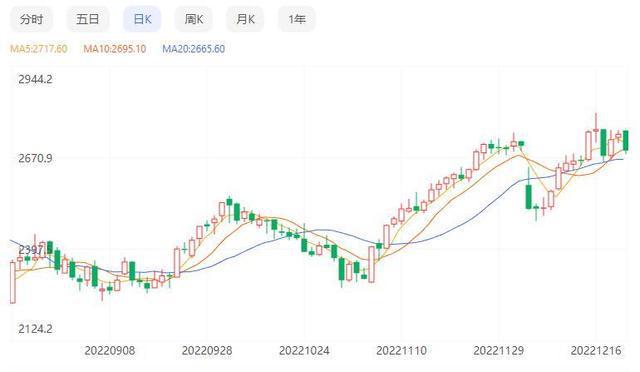Click the tall red candlestick at far left
The height and width of the screenshot is (372, 640).
click(x=13, y=283)
